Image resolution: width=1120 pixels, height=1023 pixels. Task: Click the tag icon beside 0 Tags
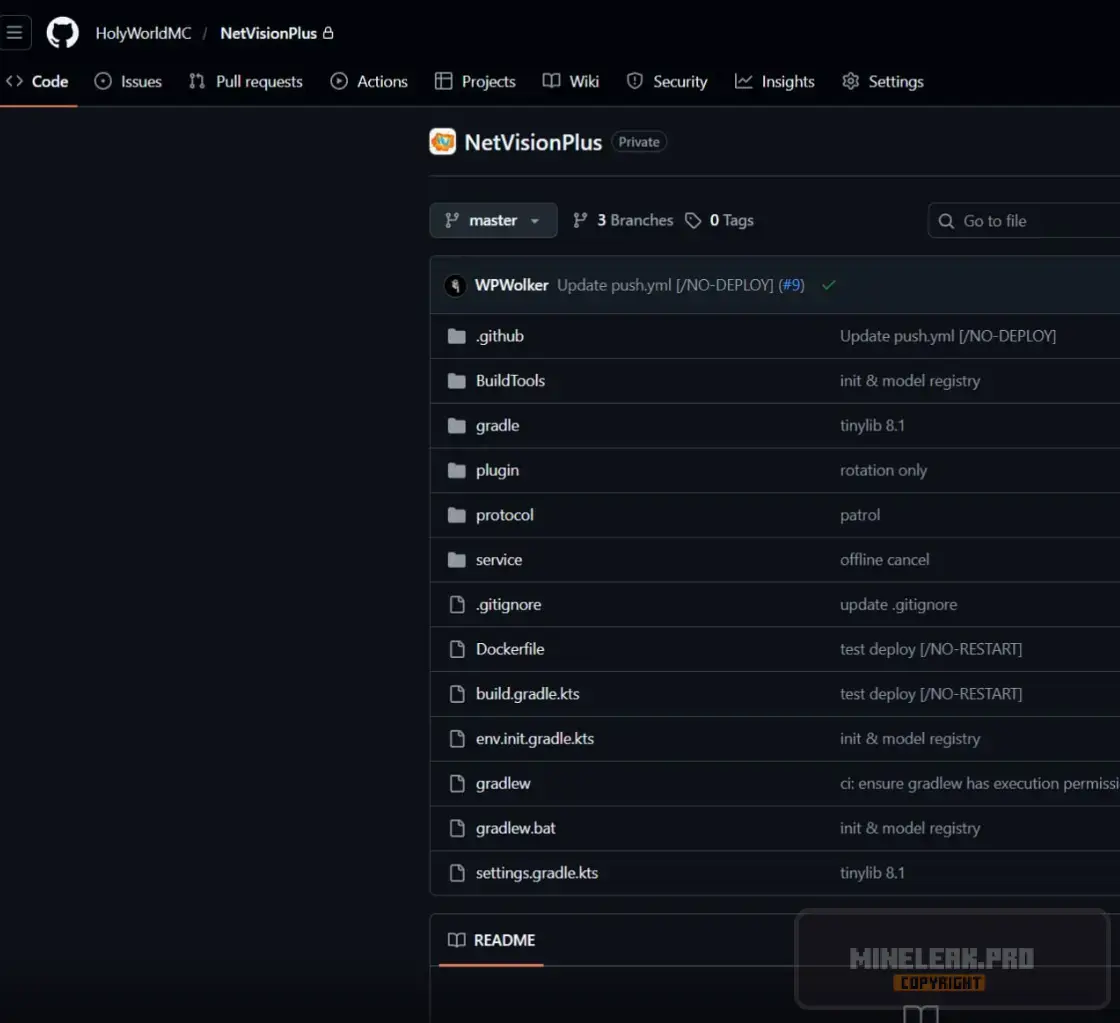tap(693, 221)
